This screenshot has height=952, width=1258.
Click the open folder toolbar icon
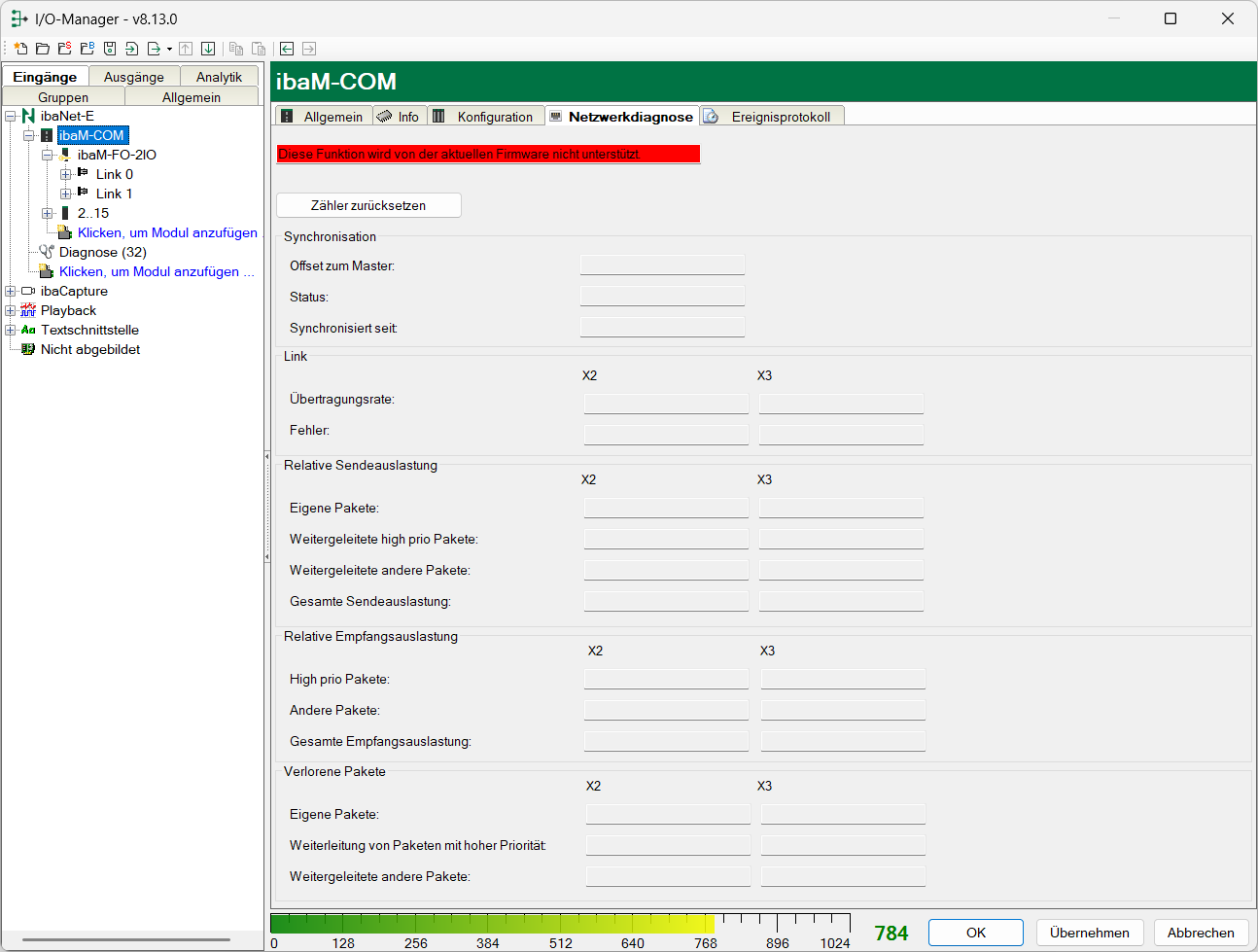click(x=43, y=49)
